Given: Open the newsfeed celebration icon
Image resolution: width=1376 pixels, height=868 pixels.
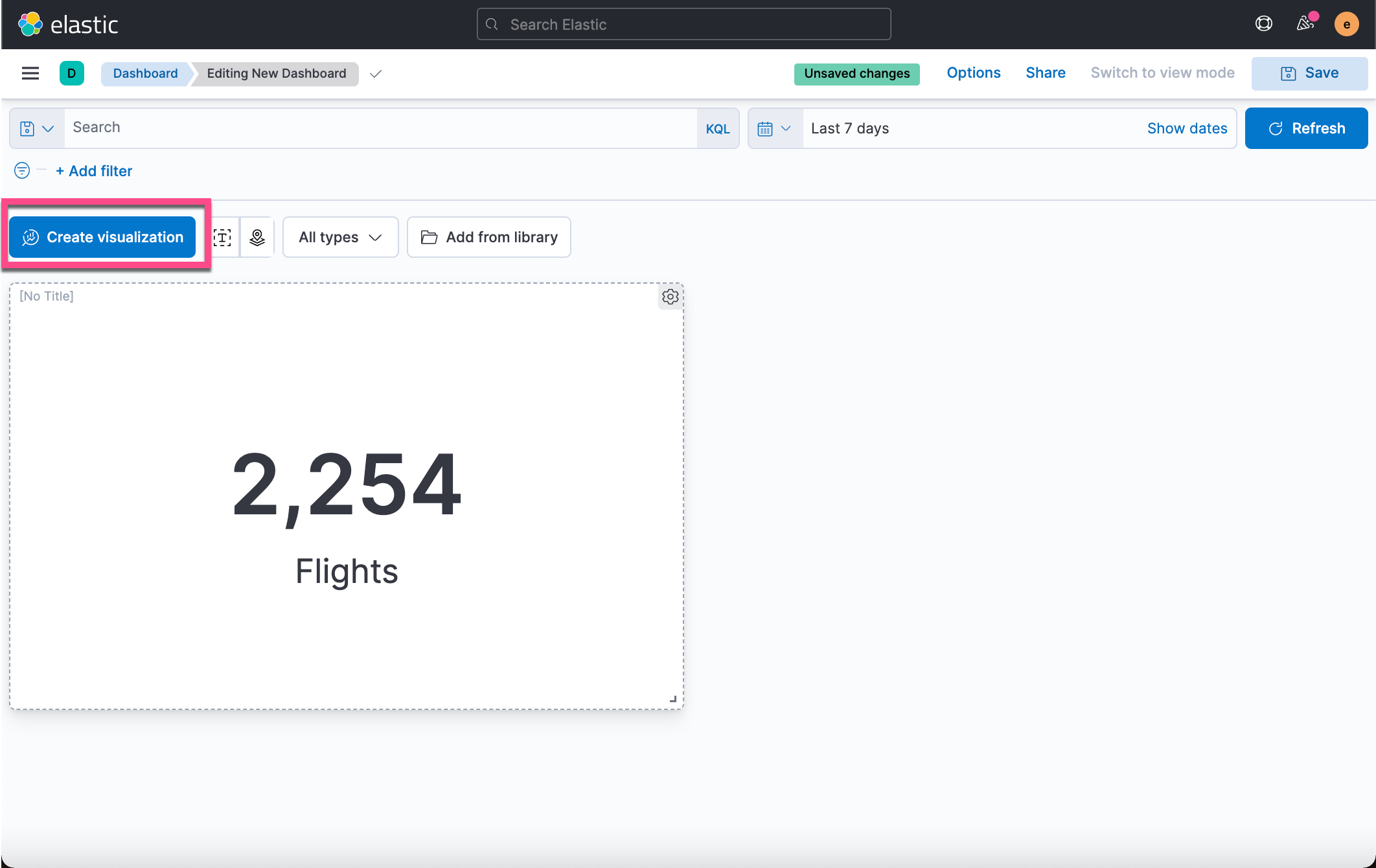Looking at the screenshot, I should point(1305,24).
